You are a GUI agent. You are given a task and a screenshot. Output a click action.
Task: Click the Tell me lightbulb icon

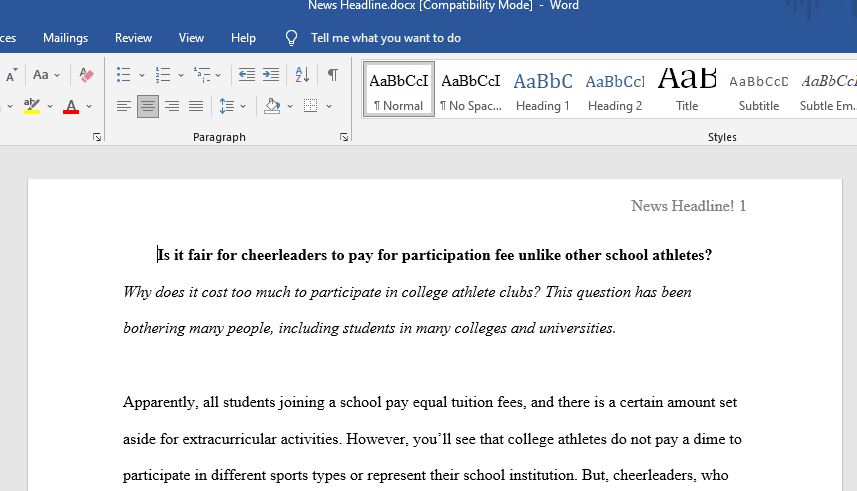point(291,38)
